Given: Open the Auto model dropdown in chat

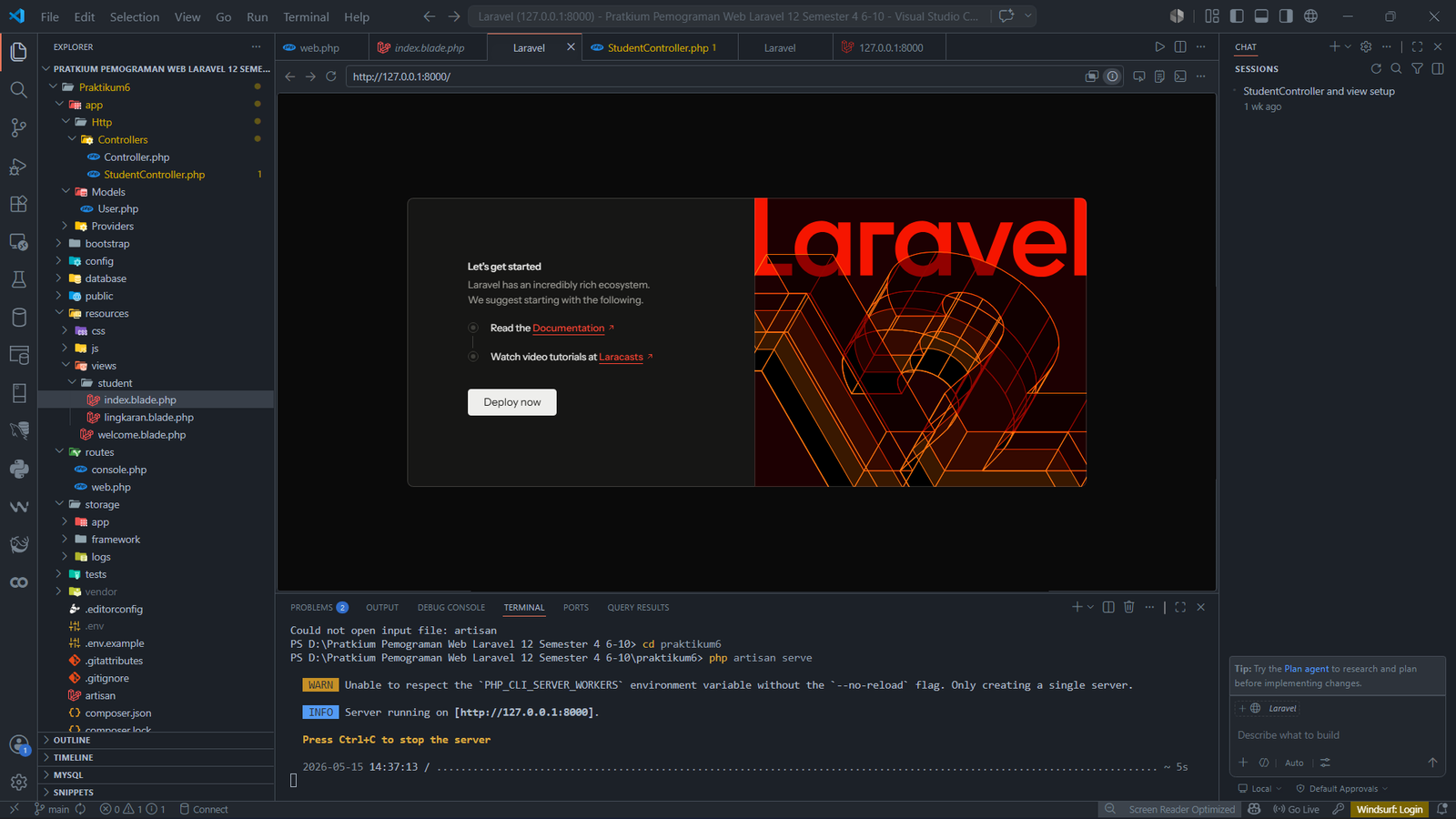Looking at the screenshot, I should (1294, 763).
